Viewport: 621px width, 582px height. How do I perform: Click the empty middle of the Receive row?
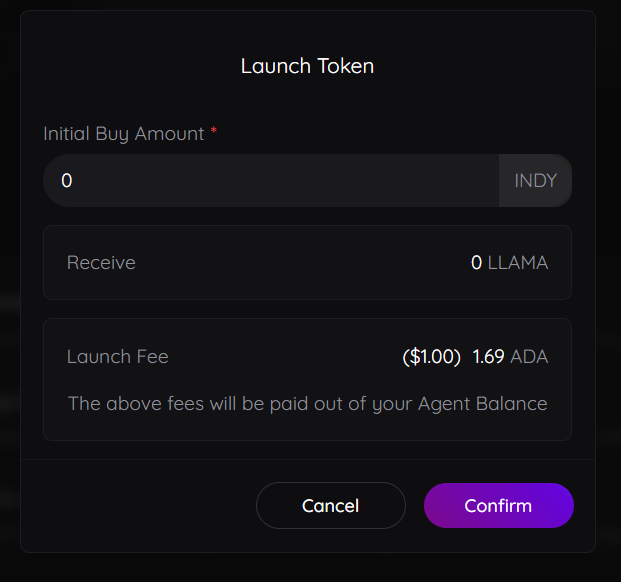(300, 263)
